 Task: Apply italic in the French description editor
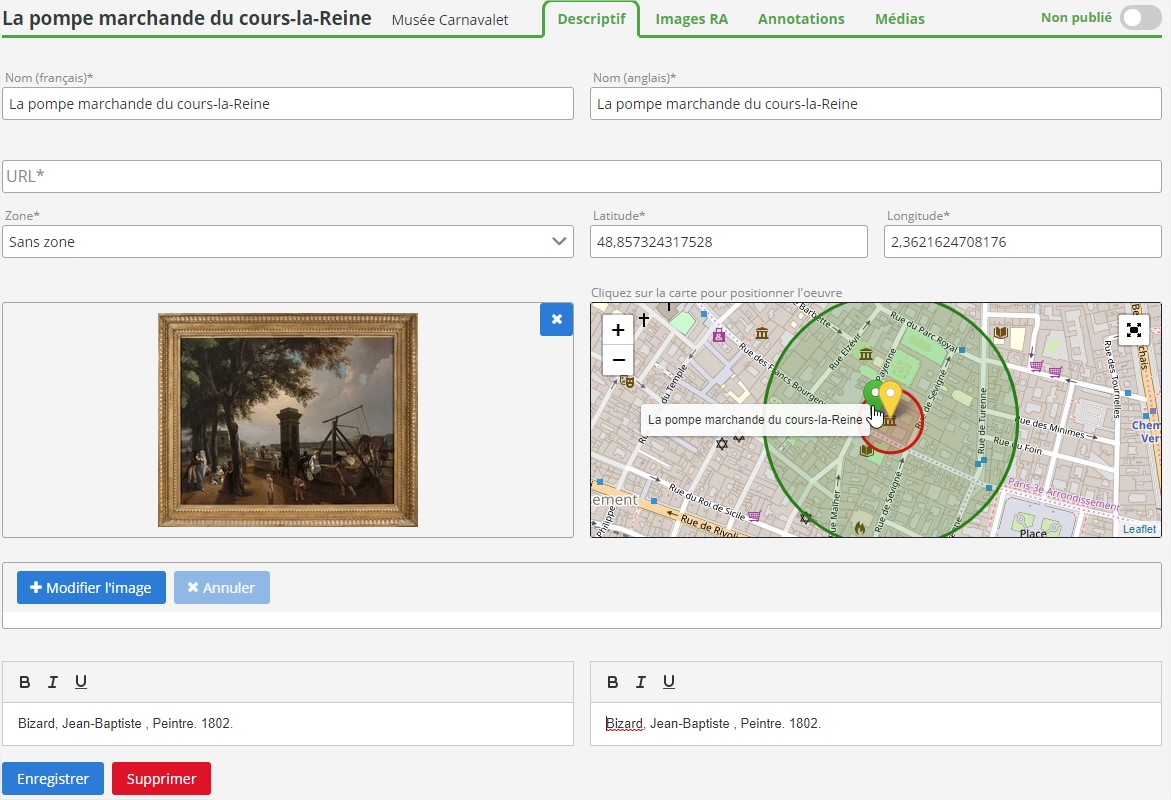pos(52,682)
